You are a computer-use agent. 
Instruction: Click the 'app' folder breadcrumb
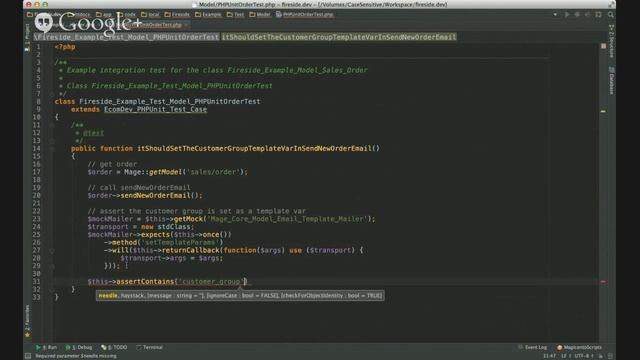click(x=104, y=15)
